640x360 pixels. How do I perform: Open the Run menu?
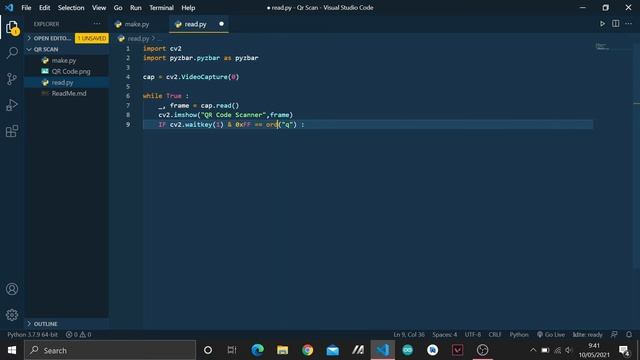[136, 8]
